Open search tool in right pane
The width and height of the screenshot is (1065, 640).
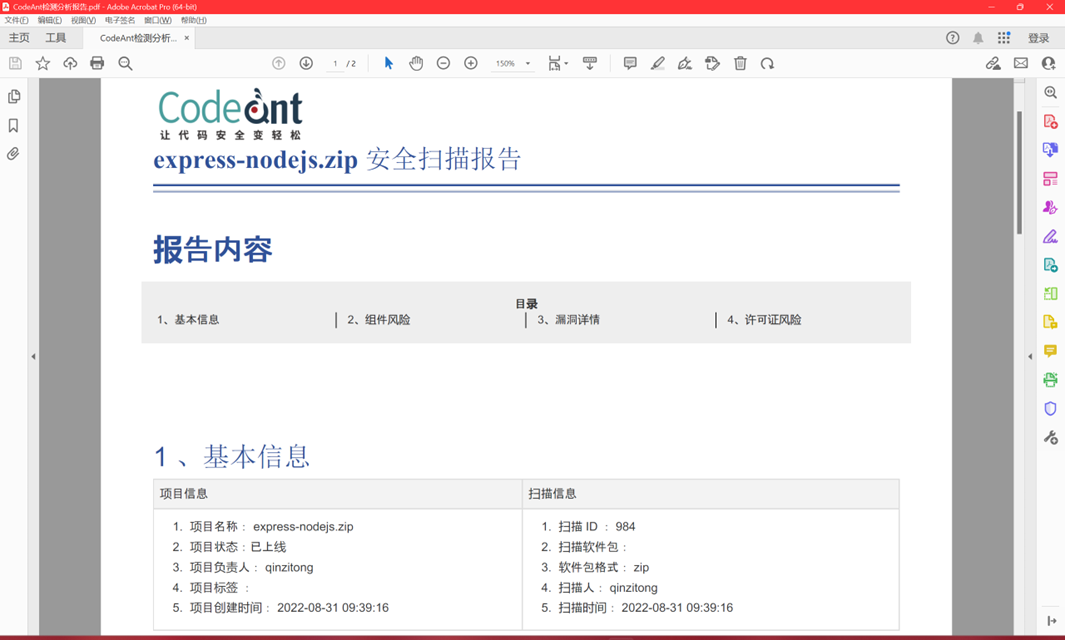pyautogui.click(x=1051, y=92)
